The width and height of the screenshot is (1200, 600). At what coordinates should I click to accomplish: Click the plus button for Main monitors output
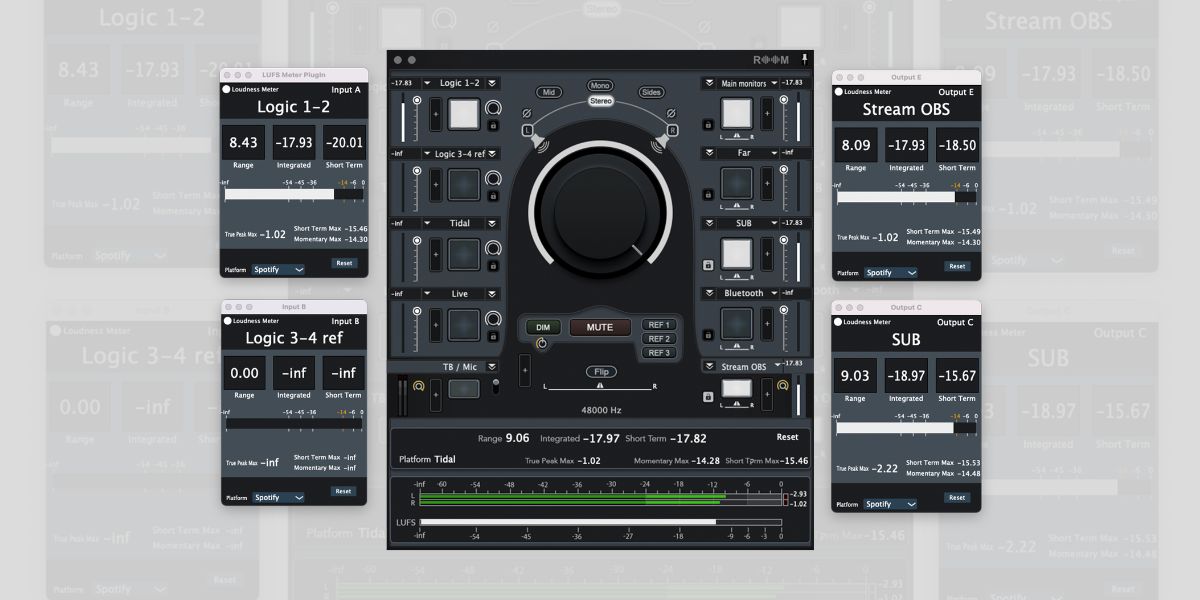point(767,114)
